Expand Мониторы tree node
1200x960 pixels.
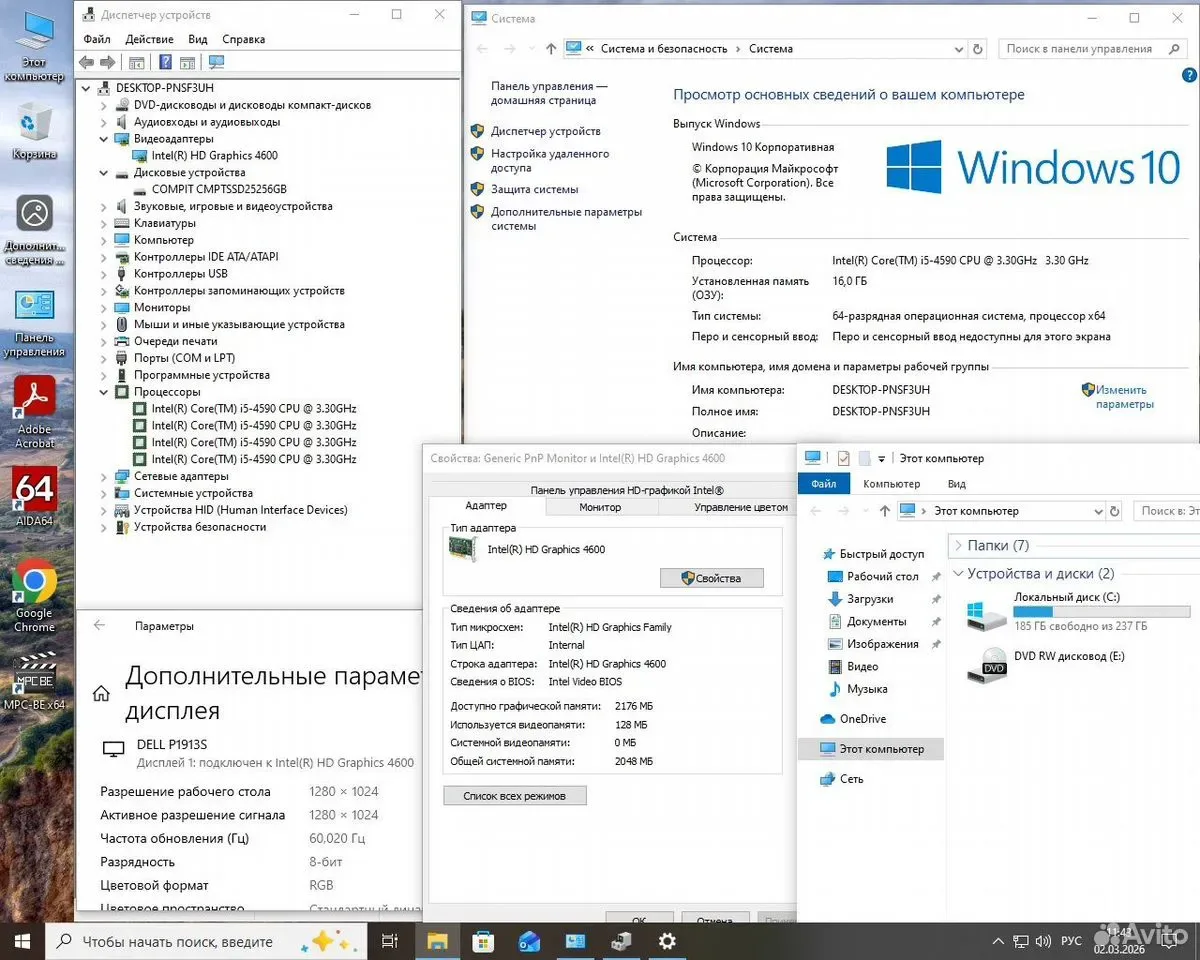pos(104,307)
